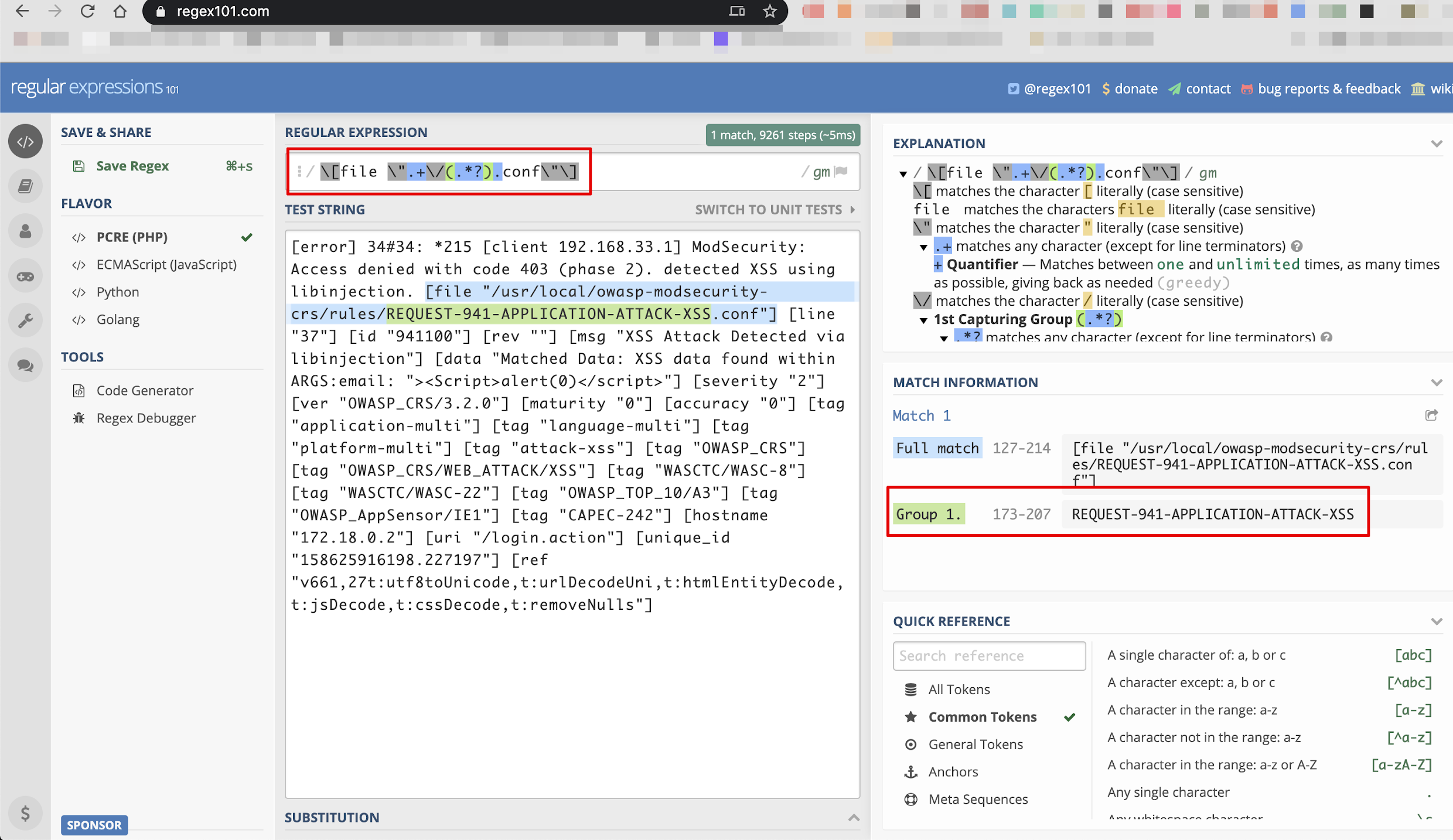Open the regex quiz gamepad icon

click(25, 276)
